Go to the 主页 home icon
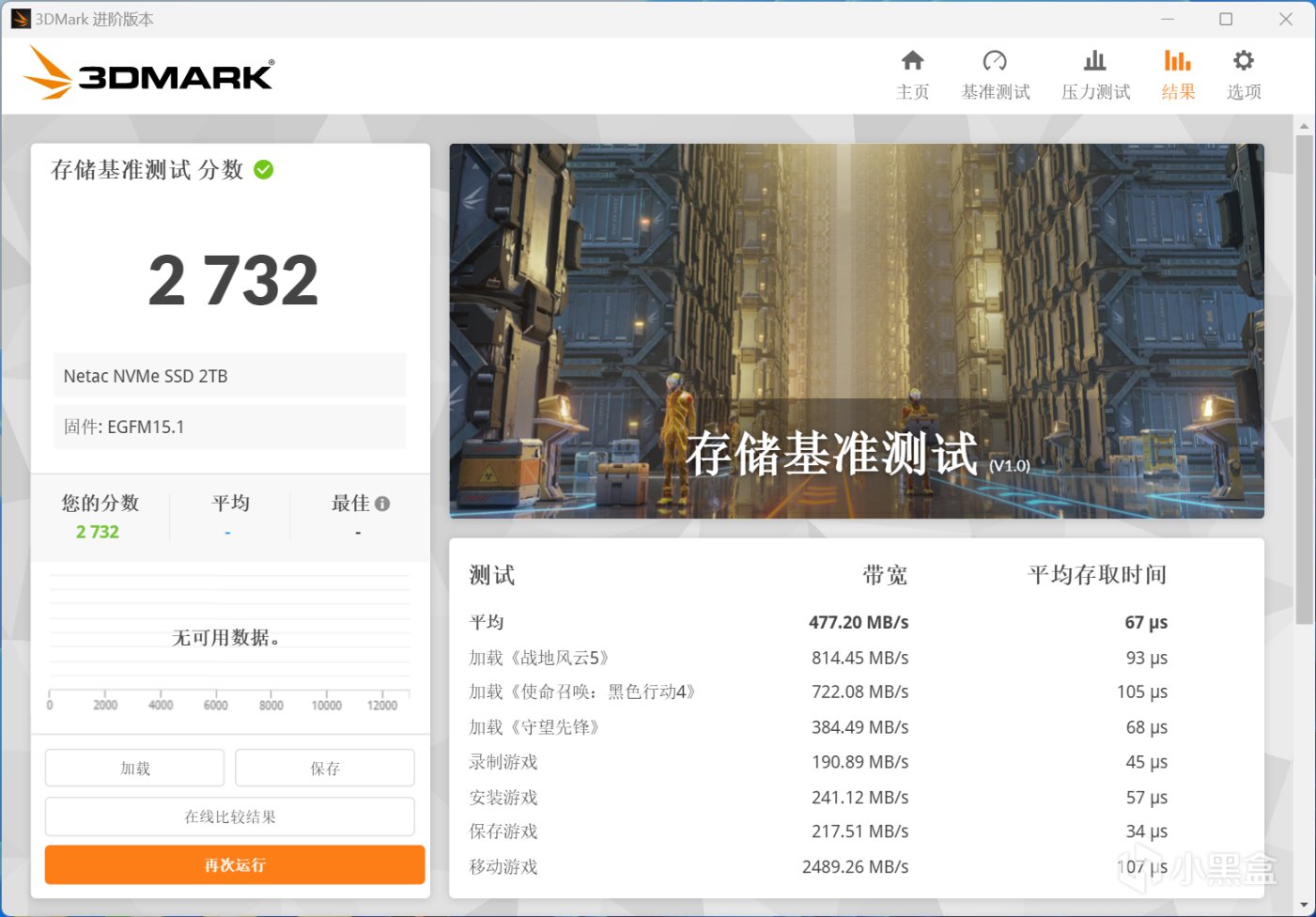 912,61
